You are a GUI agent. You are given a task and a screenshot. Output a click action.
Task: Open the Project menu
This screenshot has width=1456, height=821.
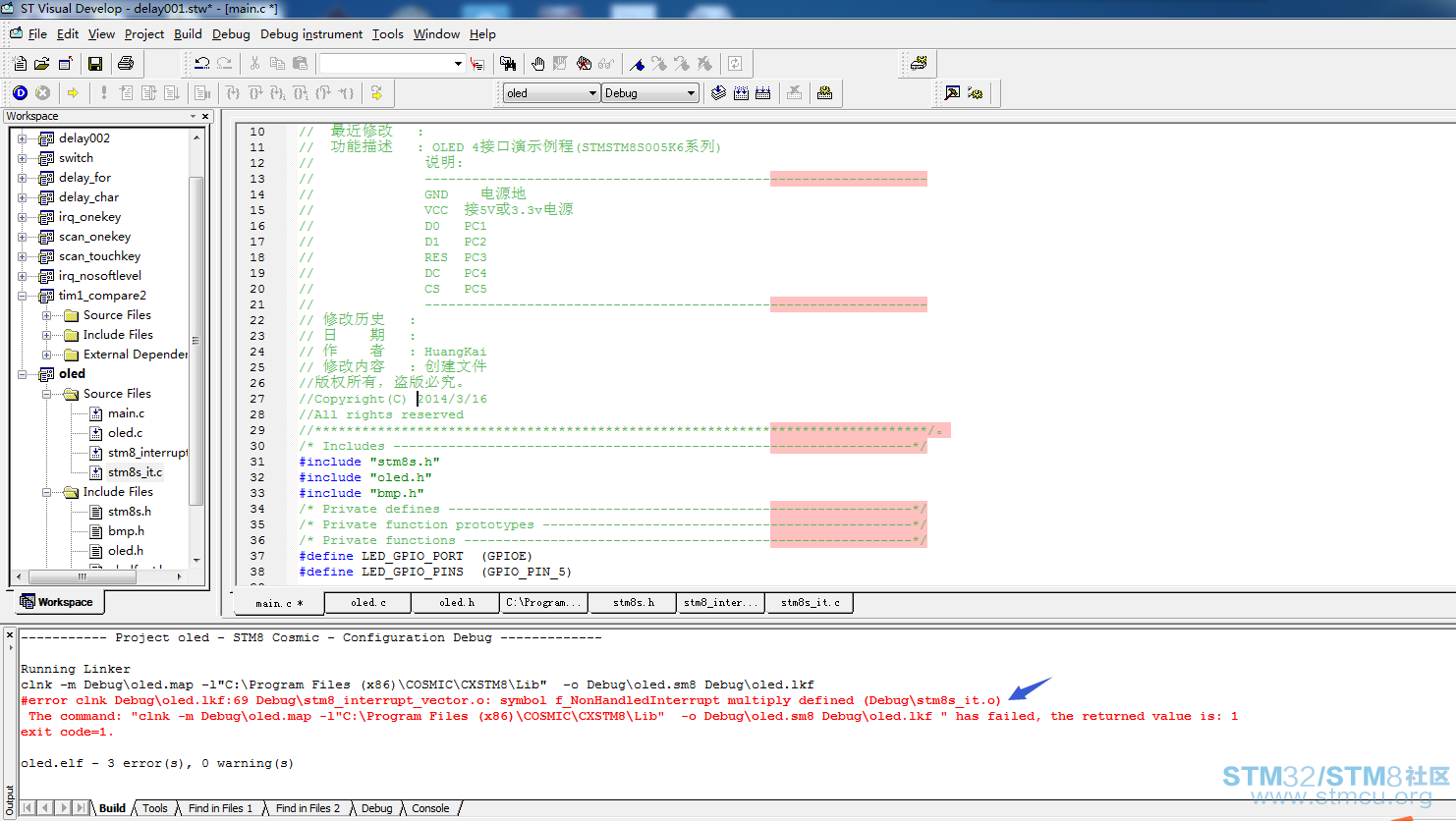pos(144,33)
